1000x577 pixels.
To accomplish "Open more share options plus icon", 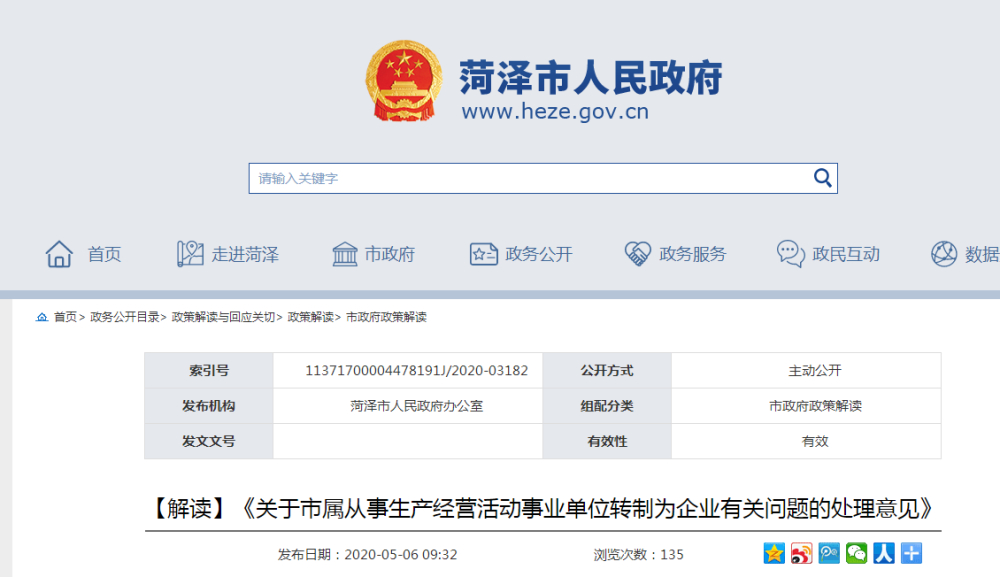I will 910,553.
